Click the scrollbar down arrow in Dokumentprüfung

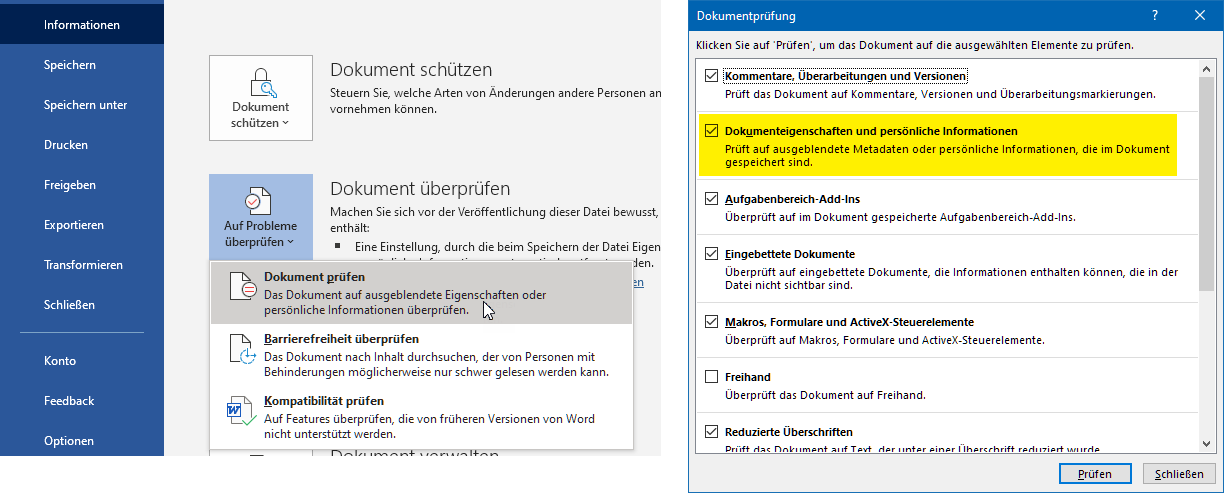point(1208,446)
